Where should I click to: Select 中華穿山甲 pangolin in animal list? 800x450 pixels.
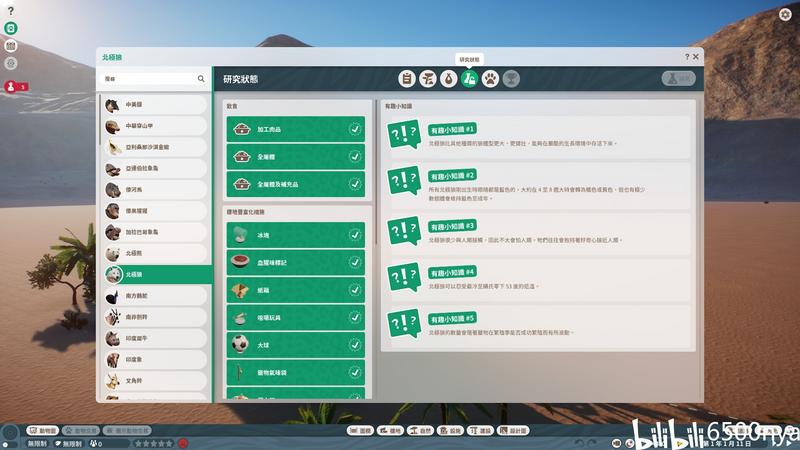pyautogui.click(x=156, y=126)
